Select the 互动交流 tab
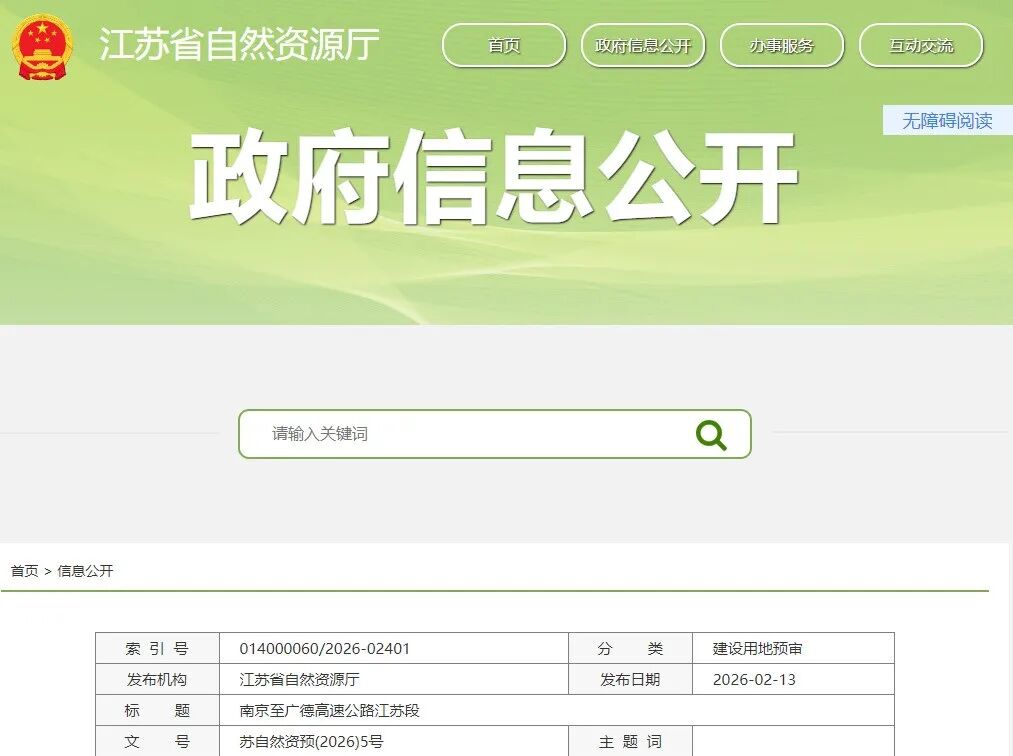 coord(921,45)
